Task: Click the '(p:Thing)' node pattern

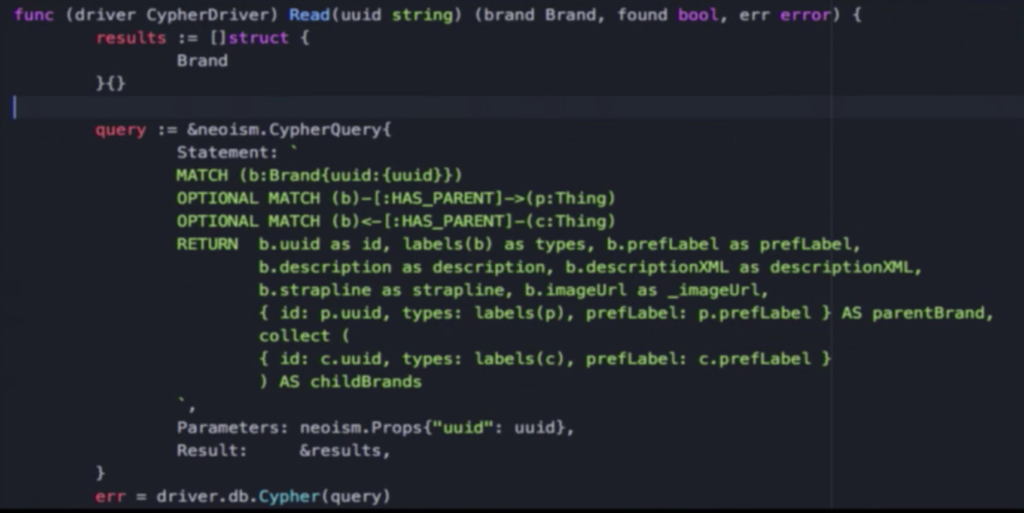Action: (x=569, y=198)
